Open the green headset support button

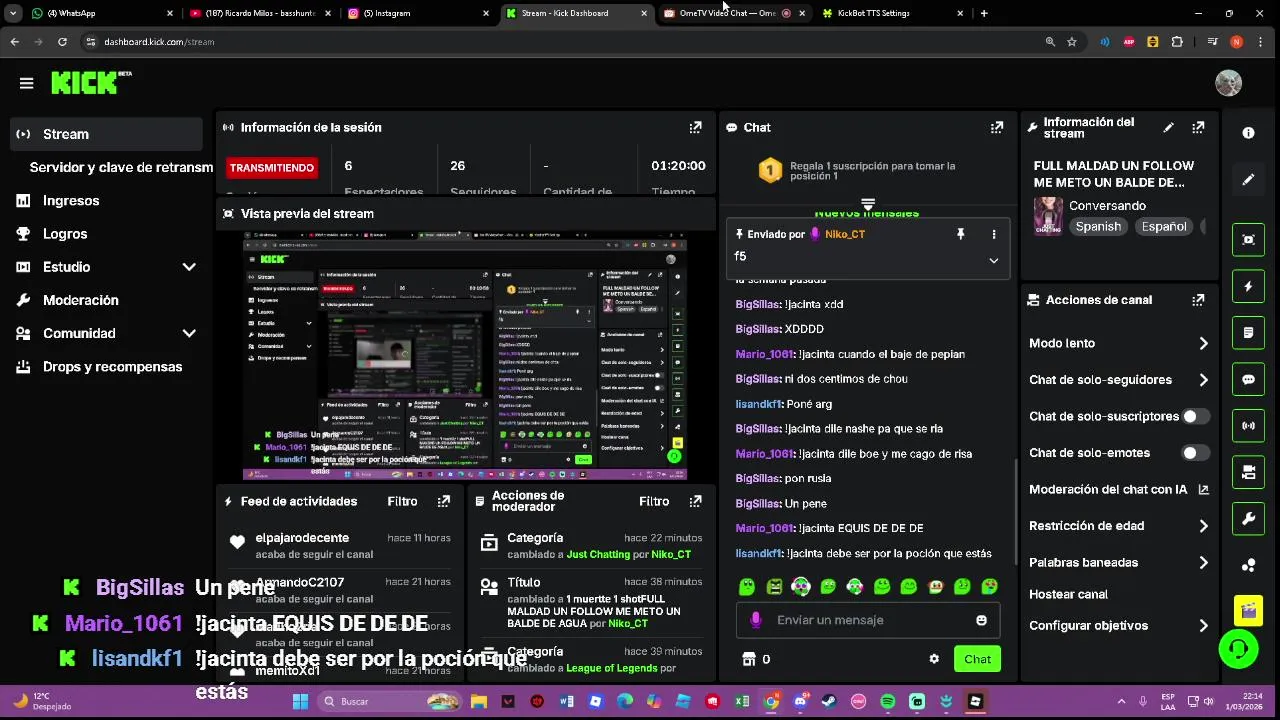pos(1238,649)
